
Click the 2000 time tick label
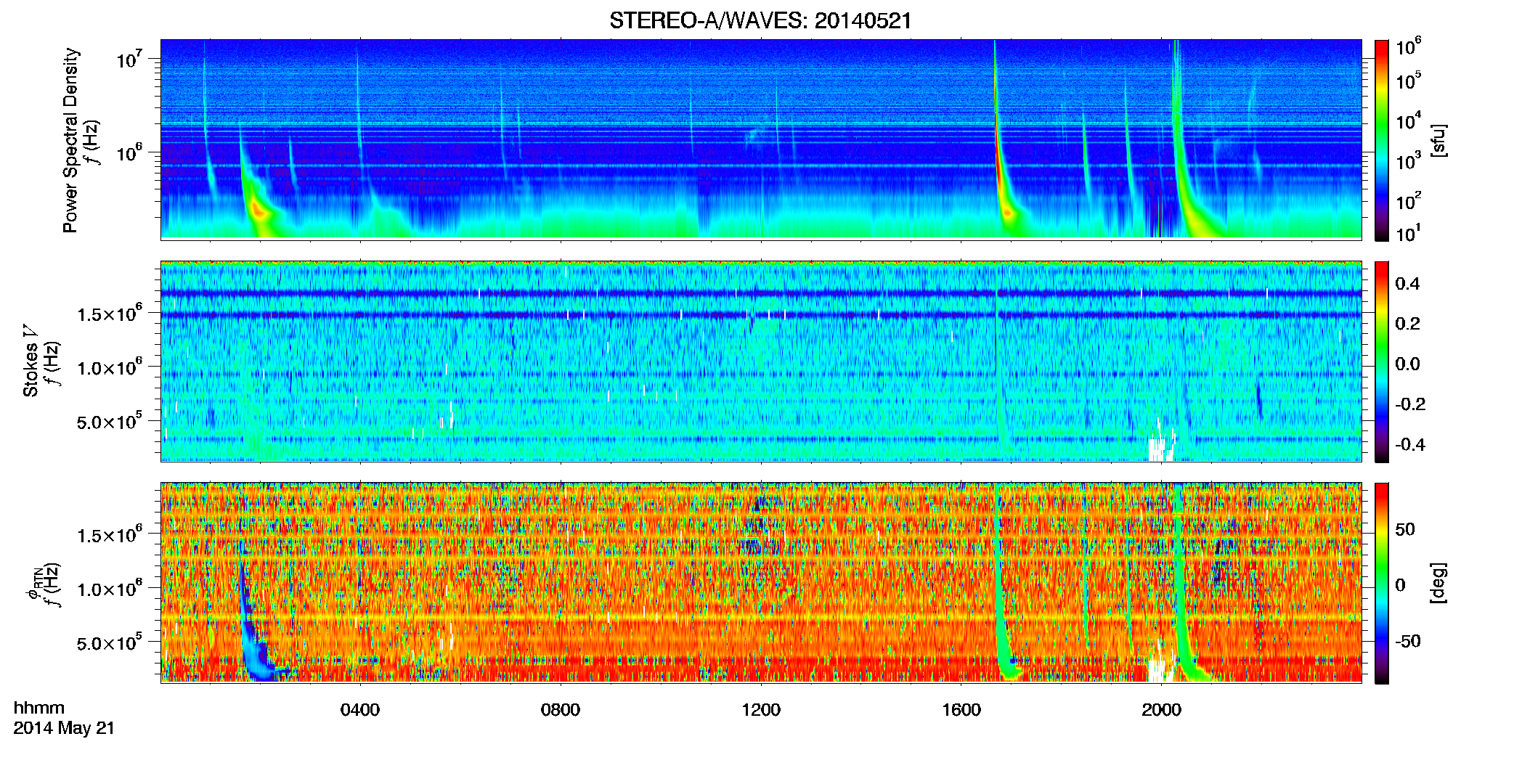click(x=1162, y=710)
